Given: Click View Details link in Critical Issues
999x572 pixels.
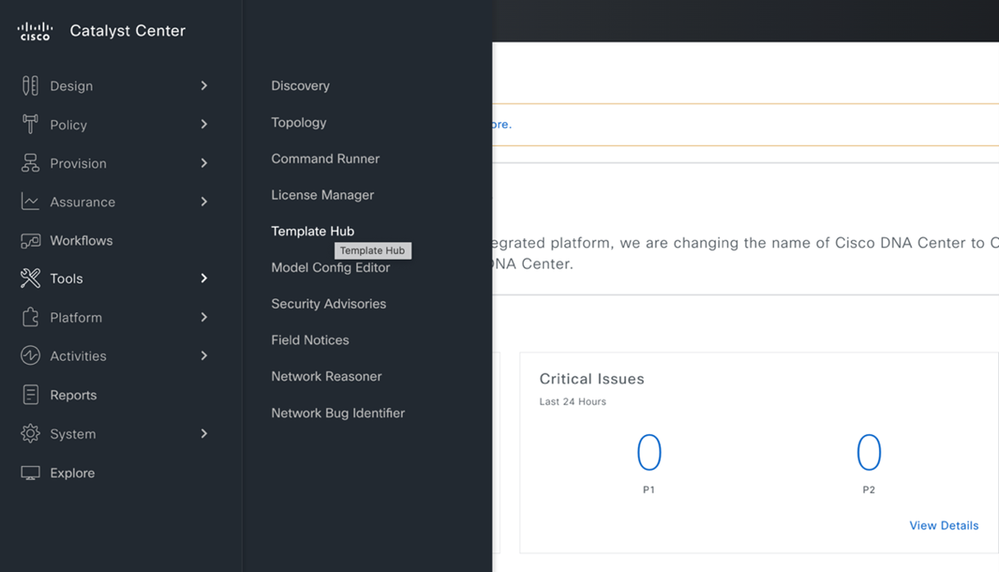Looking at the screenshot, I should tap(944, 526).
